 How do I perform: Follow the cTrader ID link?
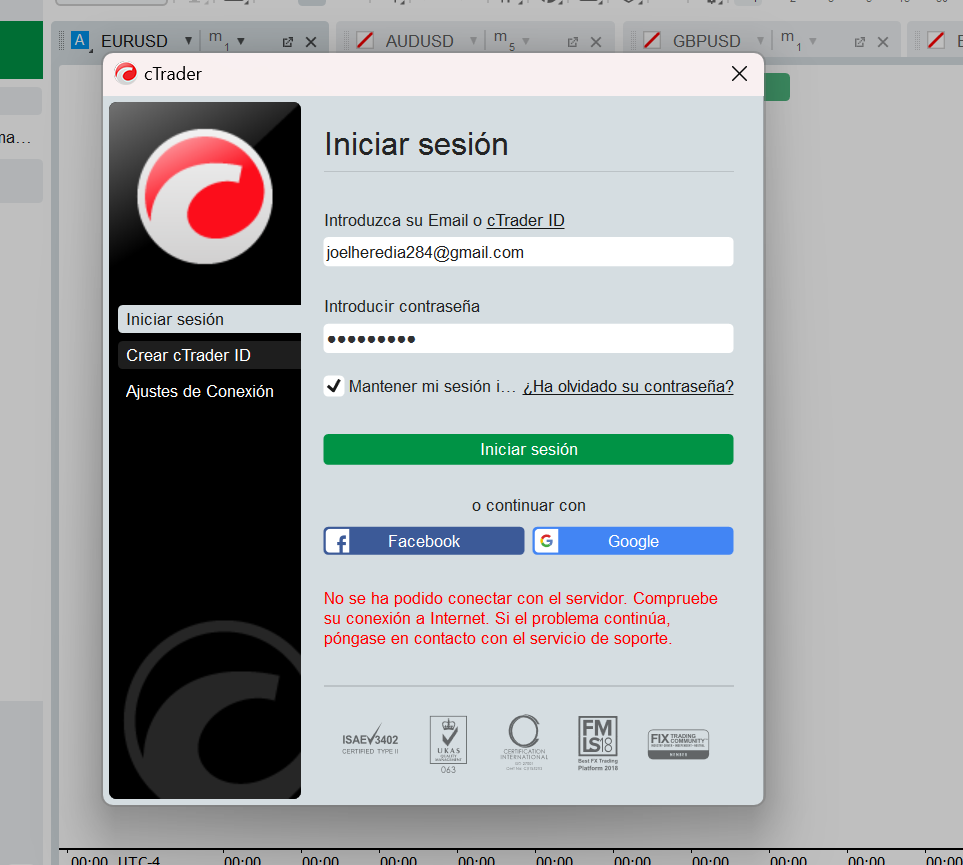[525, 221]
